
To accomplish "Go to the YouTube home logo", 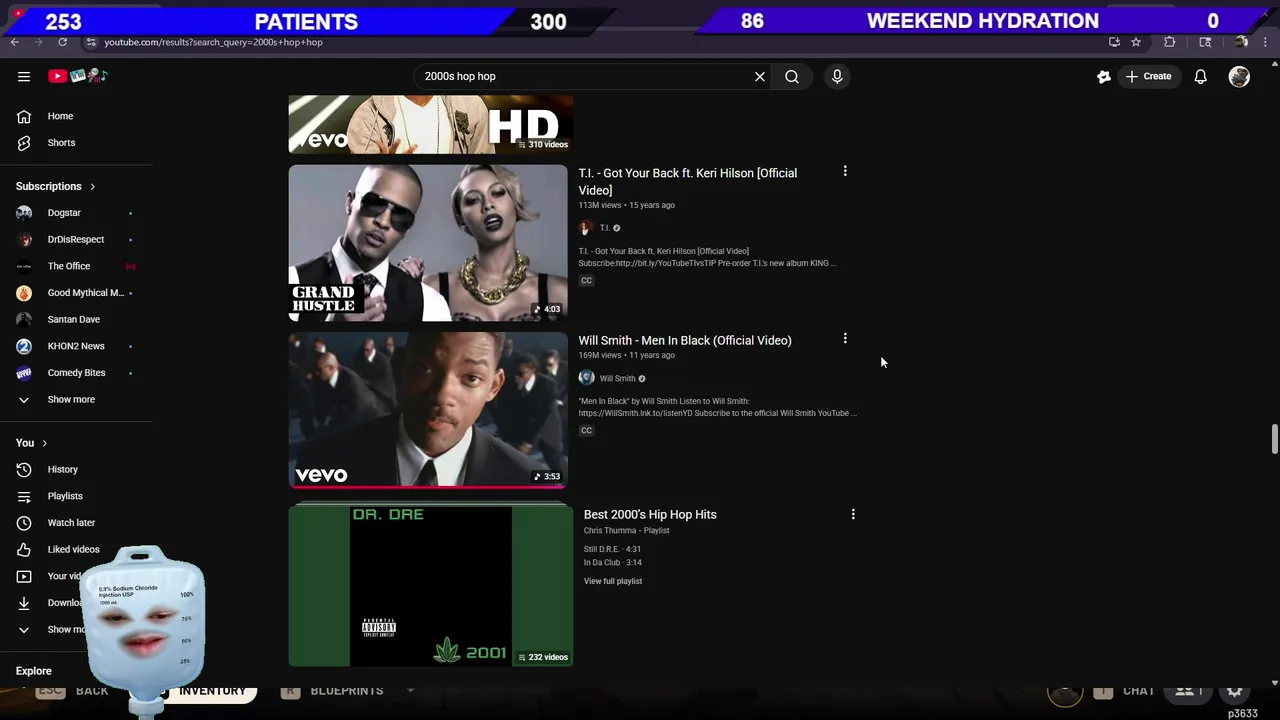I will click(x=78, y=76).
